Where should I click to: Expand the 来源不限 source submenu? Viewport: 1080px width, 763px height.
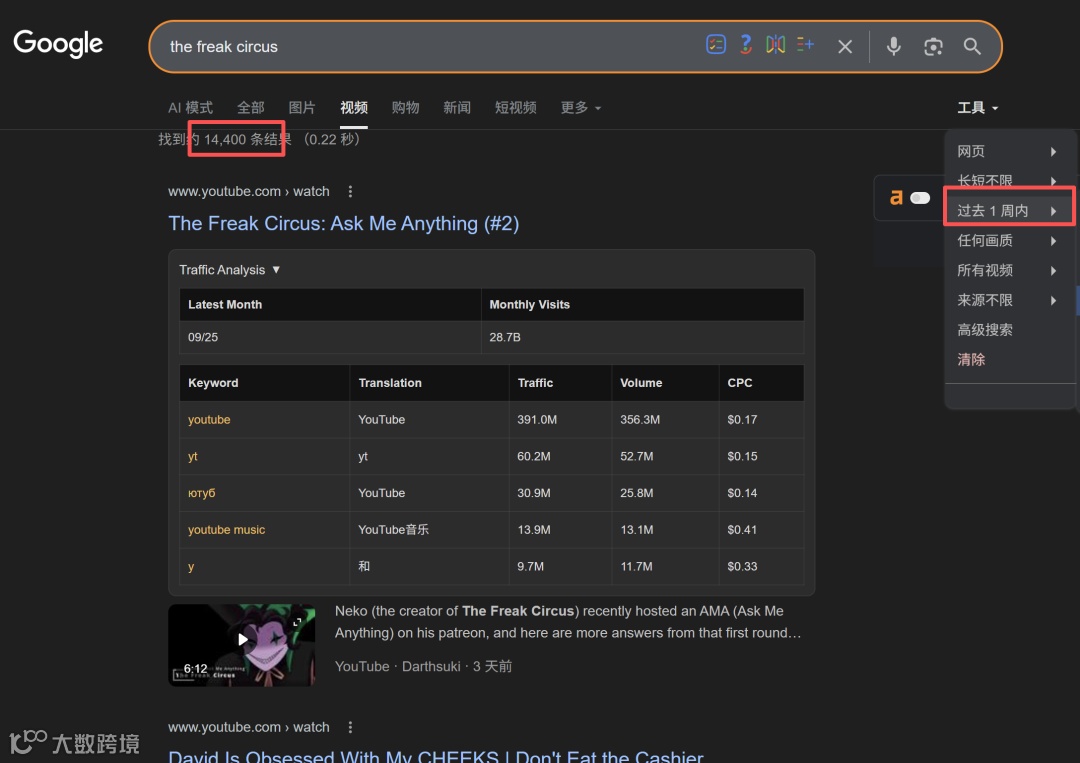tap(1009, 300)
